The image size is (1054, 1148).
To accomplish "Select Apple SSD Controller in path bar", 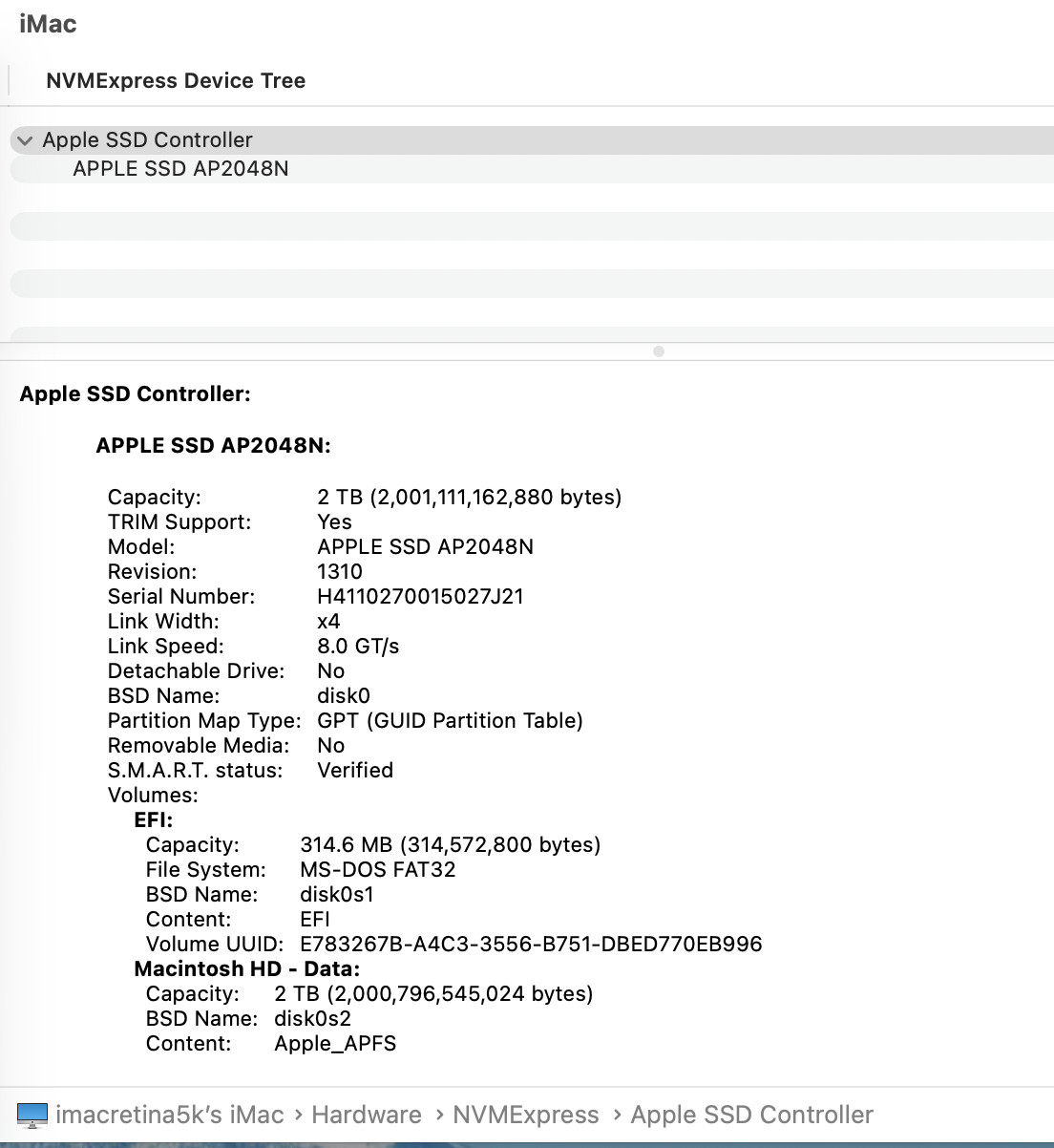I will pos(752,1115).
